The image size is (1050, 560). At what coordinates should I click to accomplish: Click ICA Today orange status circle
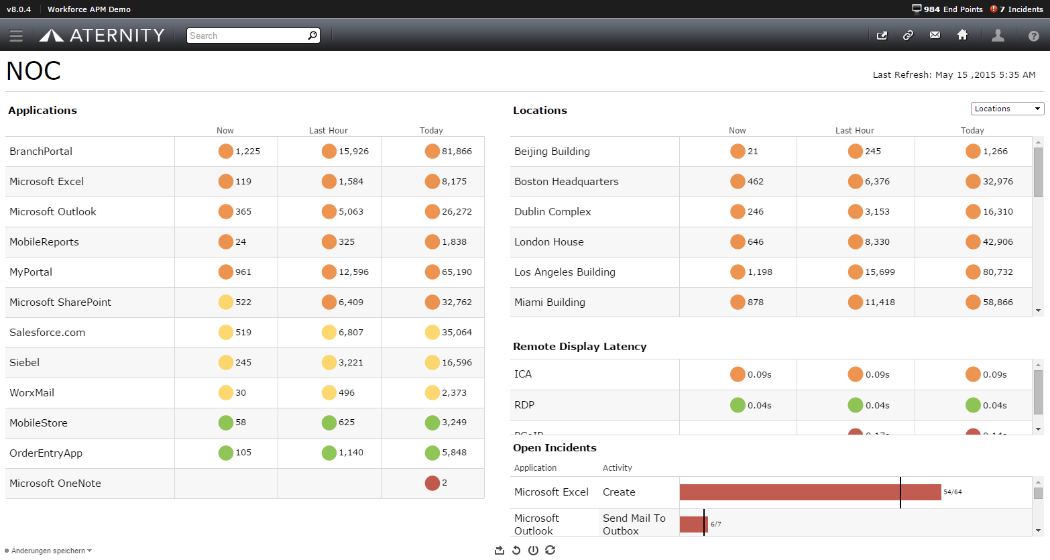[x=973, y=374]
